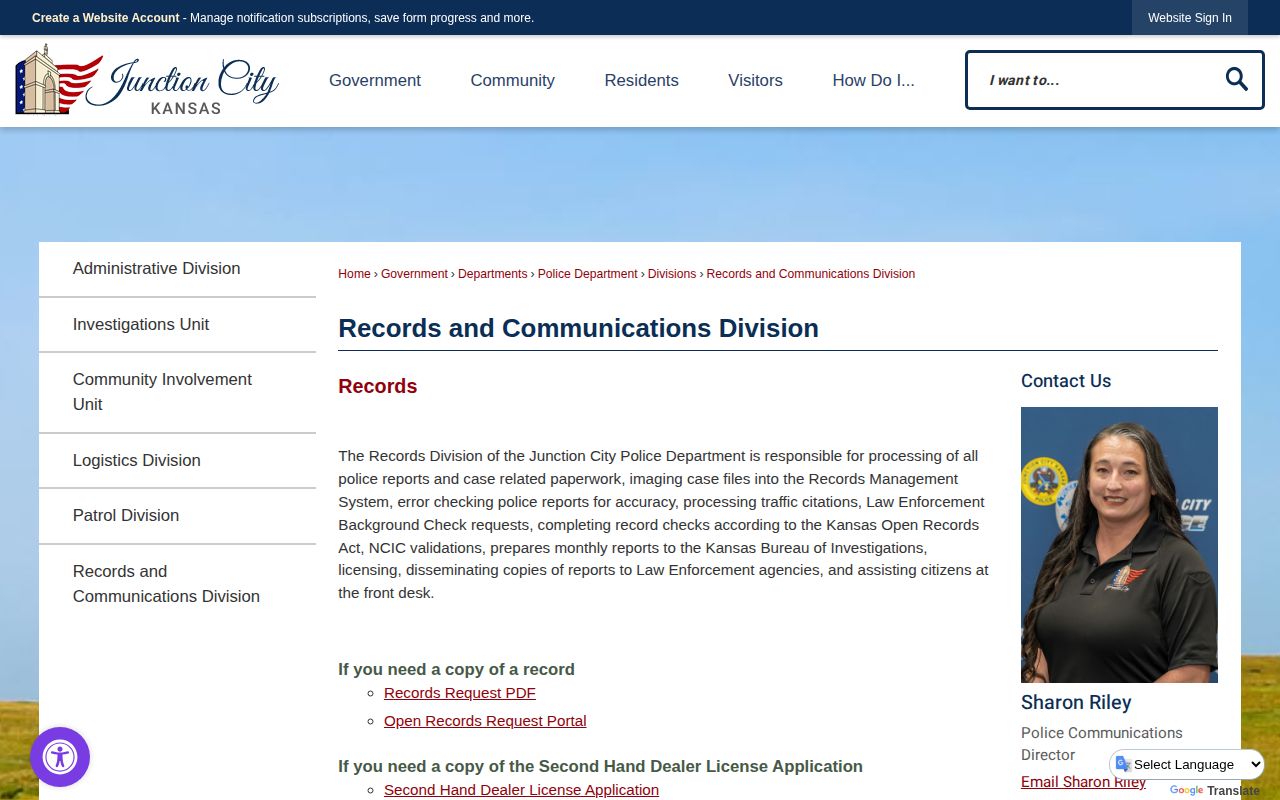Open the accessibility options widget

(x=60, y=757)
